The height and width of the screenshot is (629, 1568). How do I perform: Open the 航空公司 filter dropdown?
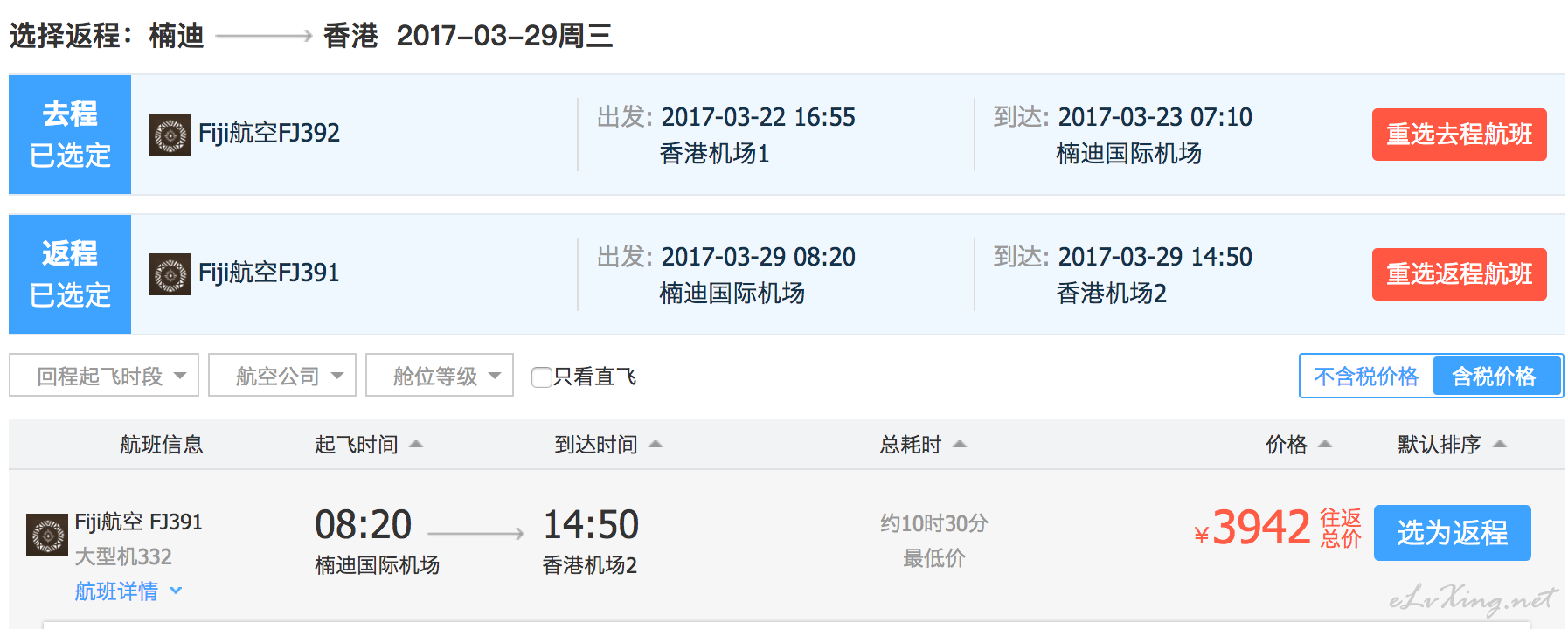(282, 375)
